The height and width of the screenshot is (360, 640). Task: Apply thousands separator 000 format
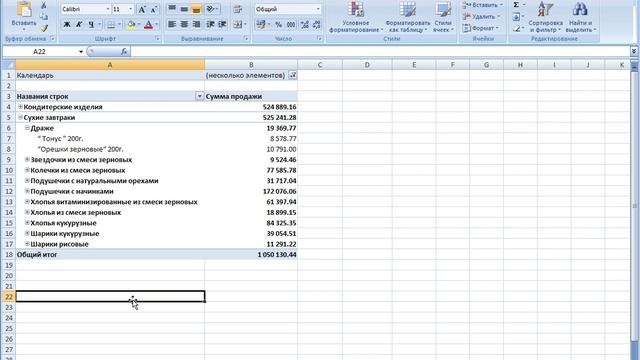point(291,24)
